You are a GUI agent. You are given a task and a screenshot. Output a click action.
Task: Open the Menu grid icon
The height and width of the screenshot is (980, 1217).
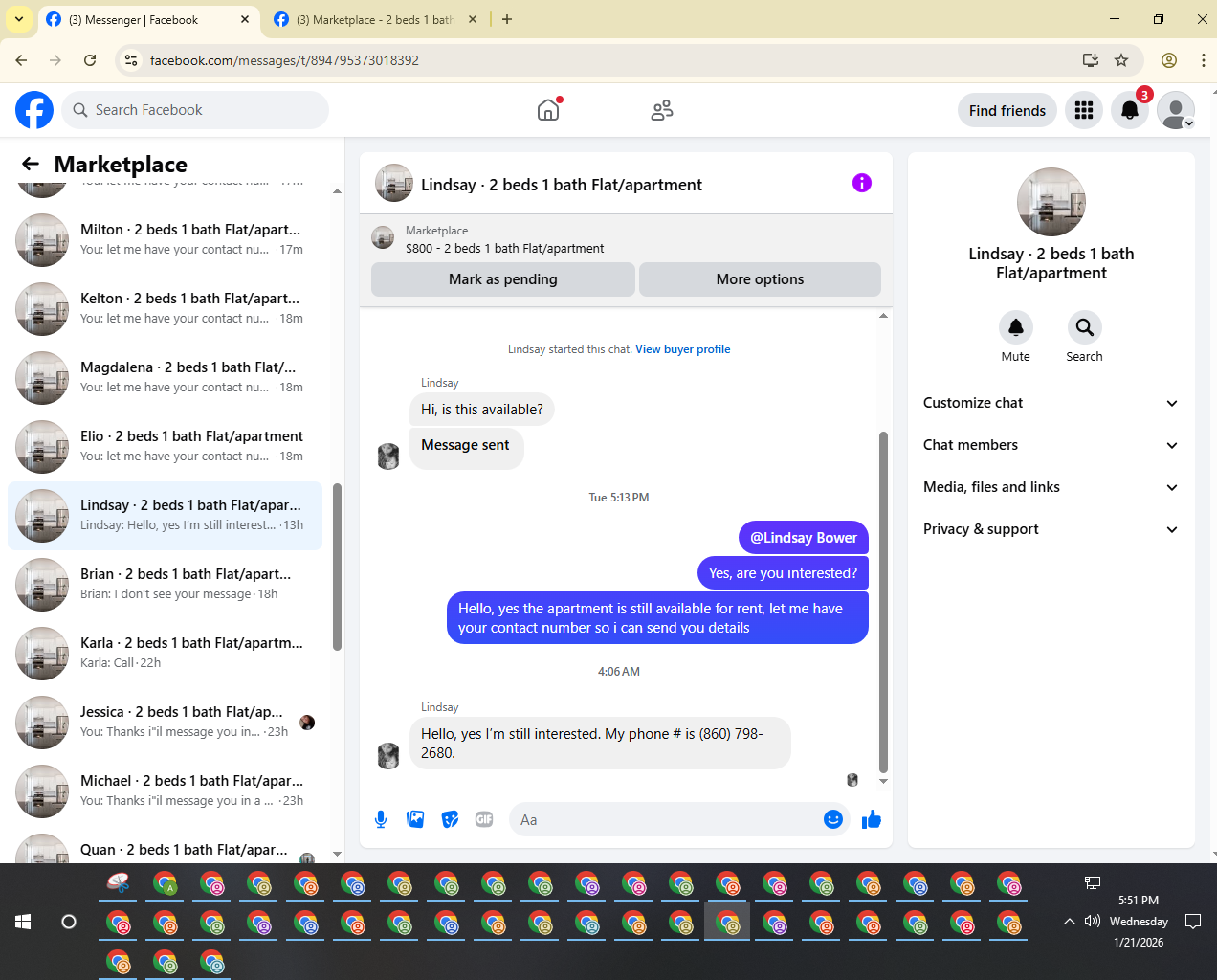pos(1084,110)
